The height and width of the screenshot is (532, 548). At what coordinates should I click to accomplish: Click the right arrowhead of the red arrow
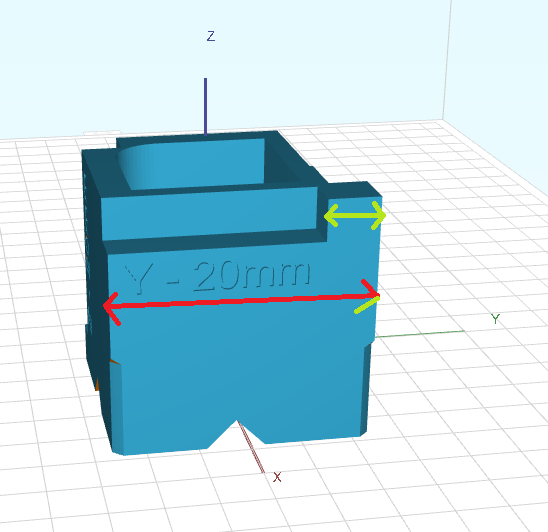(x=370, y=288)
